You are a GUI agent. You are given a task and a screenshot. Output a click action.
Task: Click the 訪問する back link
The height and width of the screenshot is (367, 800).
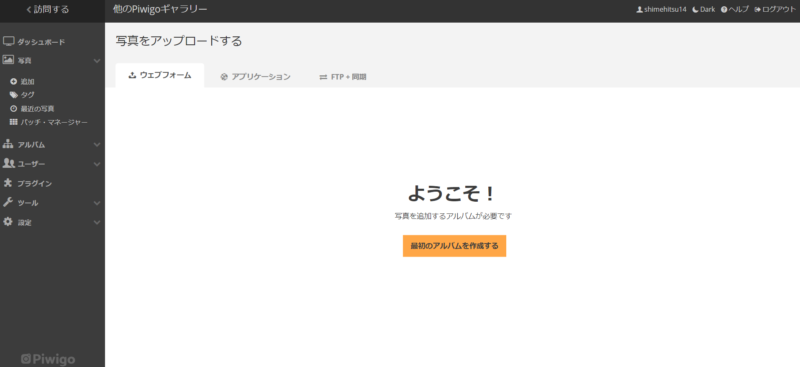coord(47,9)
